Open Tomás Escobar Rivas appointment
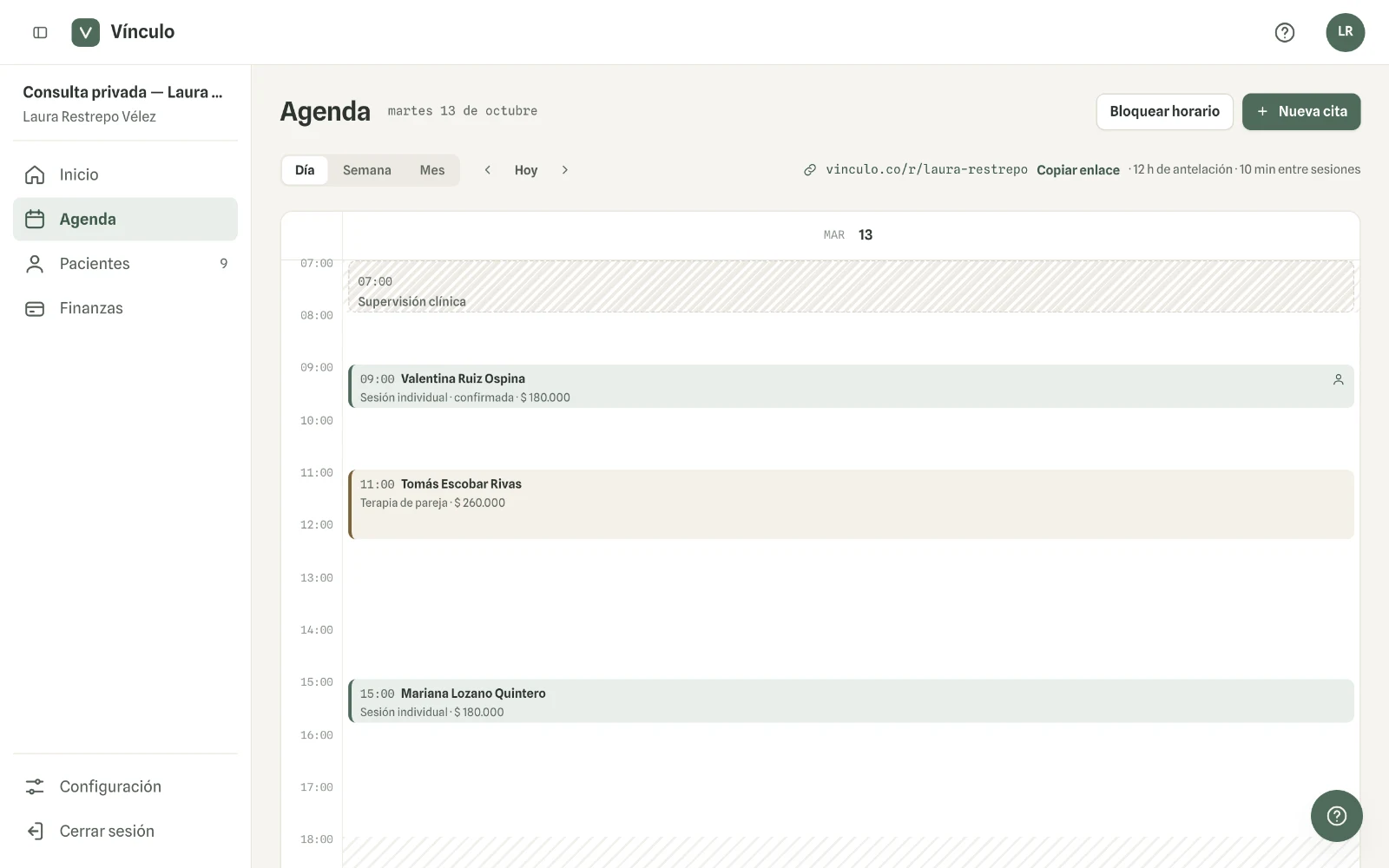1389x868 pixels. coord(851,504)
